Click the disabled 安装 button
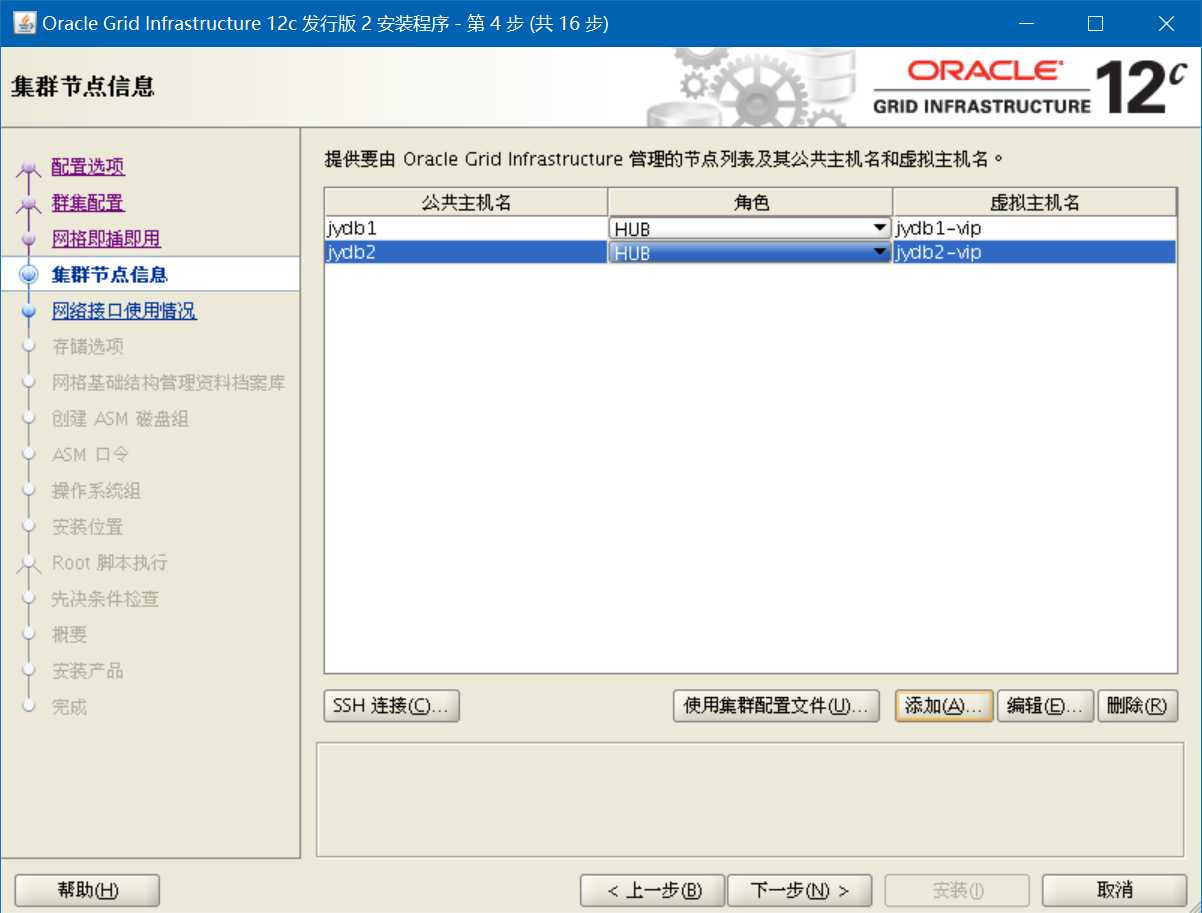The width and height of the screenshot is (1202, 913). point(957,890)
